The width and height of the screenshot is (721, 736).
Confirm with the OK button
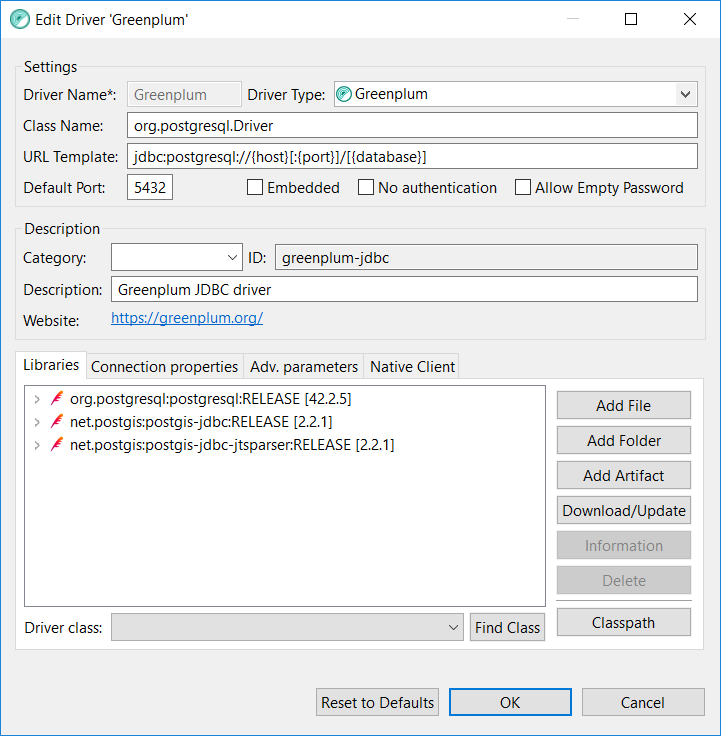[510, 702]
